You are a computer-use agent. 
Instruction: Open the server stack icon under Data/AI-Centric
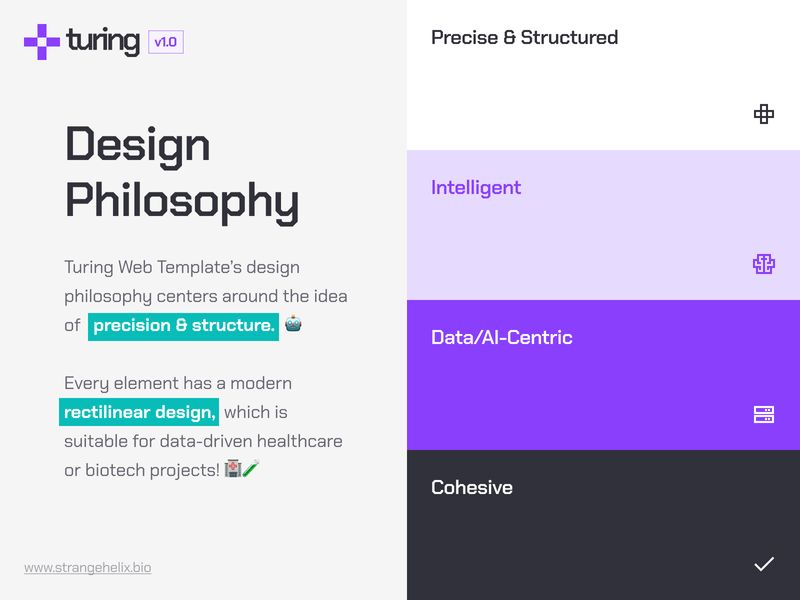(763, 413)
